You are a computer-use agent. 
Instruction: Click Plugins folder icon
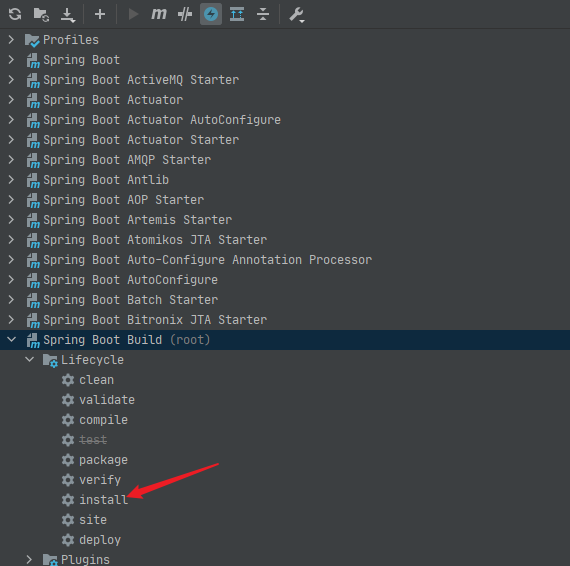(x=50, y=559)
